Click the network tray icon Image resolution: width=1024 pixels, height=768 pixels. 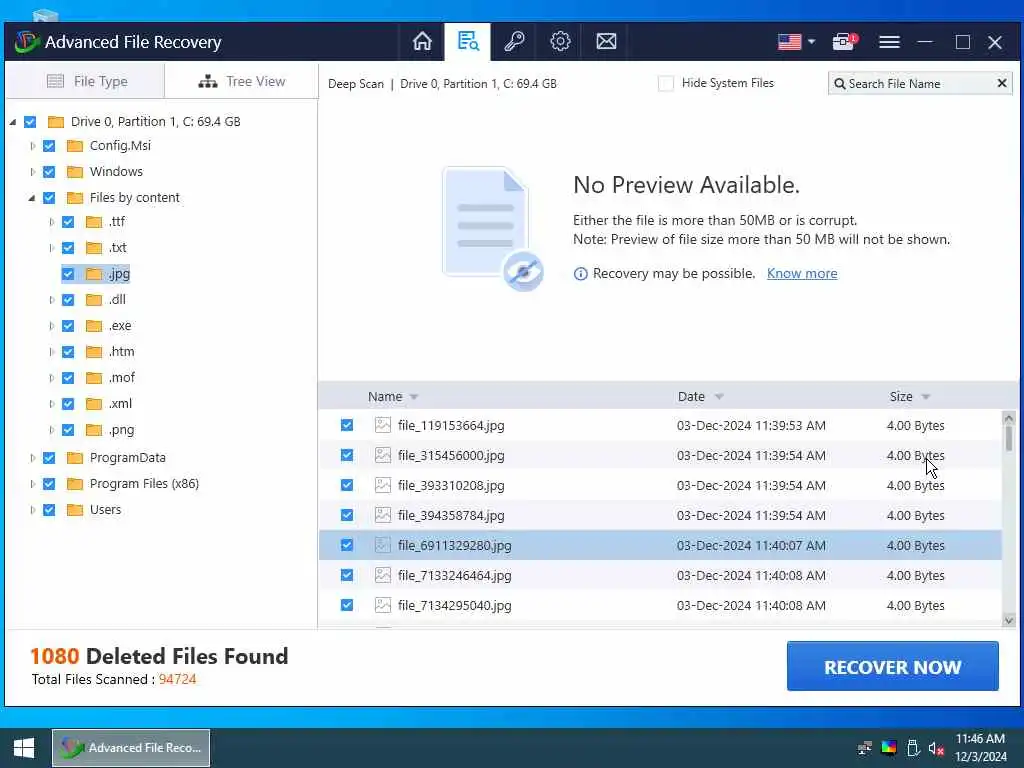tap(865, 748)
